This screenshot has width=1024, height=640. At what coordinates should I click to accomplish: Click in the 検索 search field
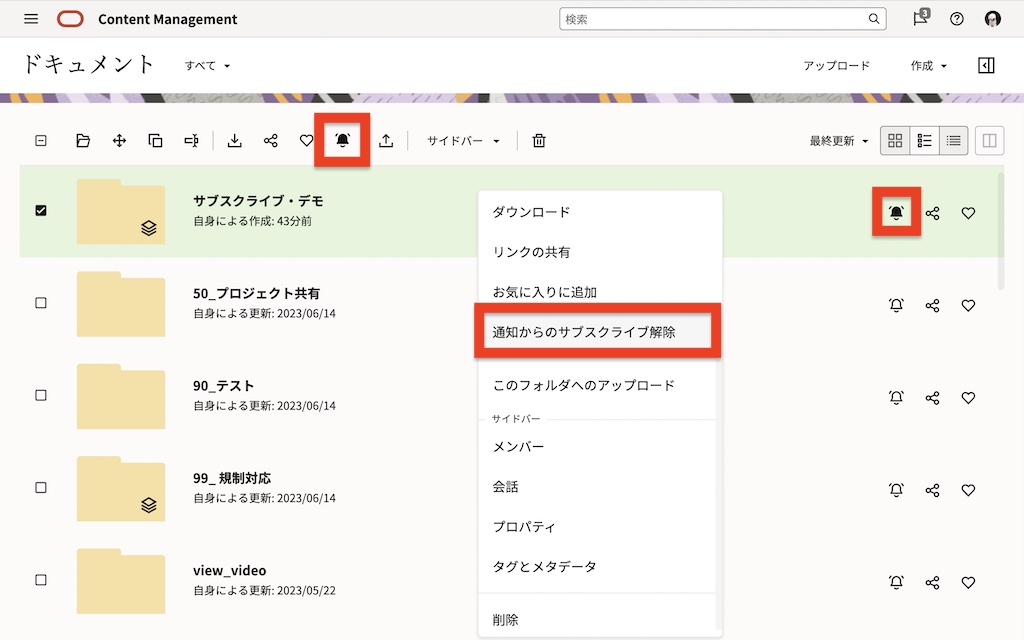pyautogui.click(x=713, y=19)
